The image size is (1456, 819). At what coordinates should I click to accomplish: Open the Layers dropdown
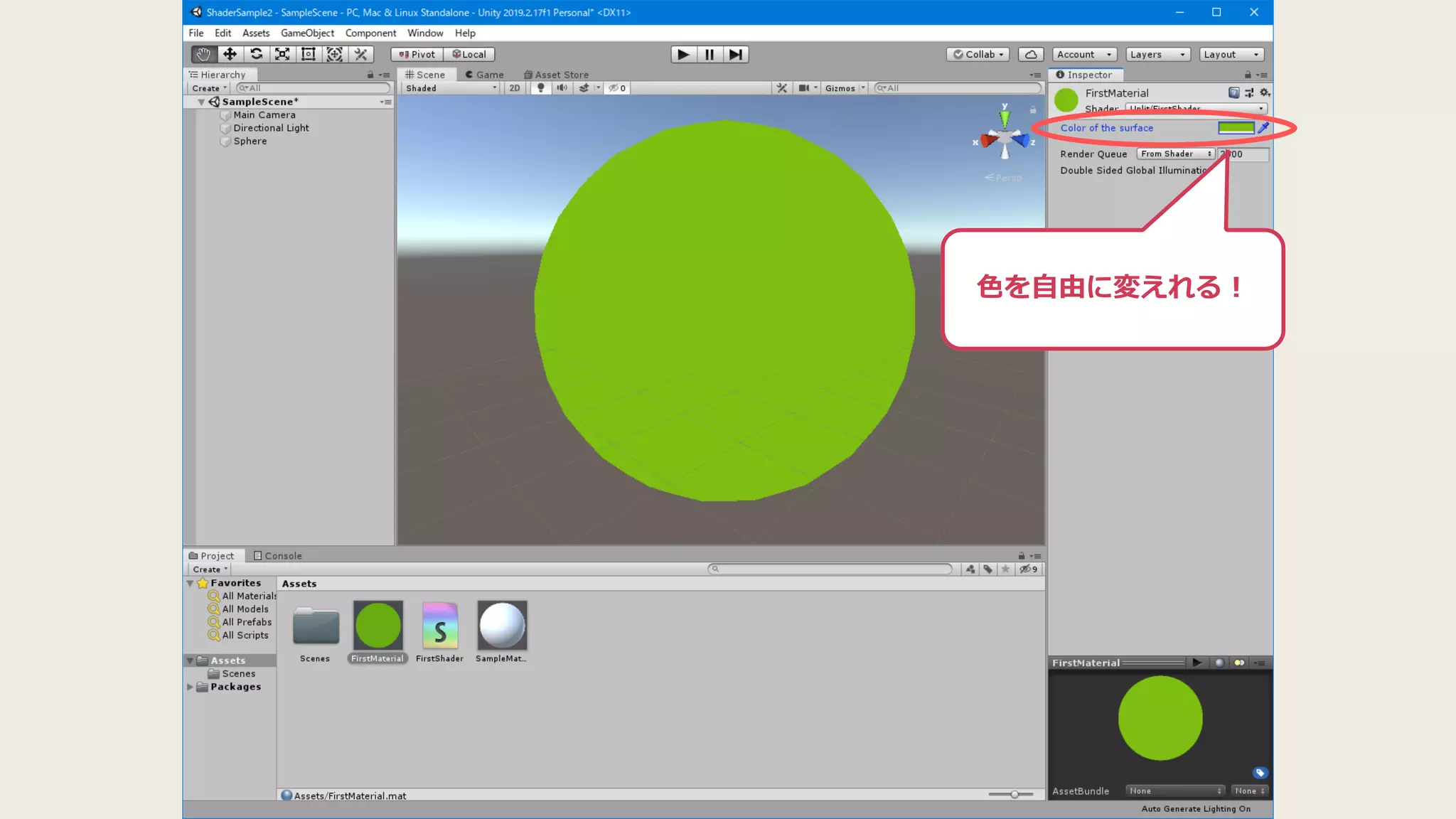pos(1157,54)
